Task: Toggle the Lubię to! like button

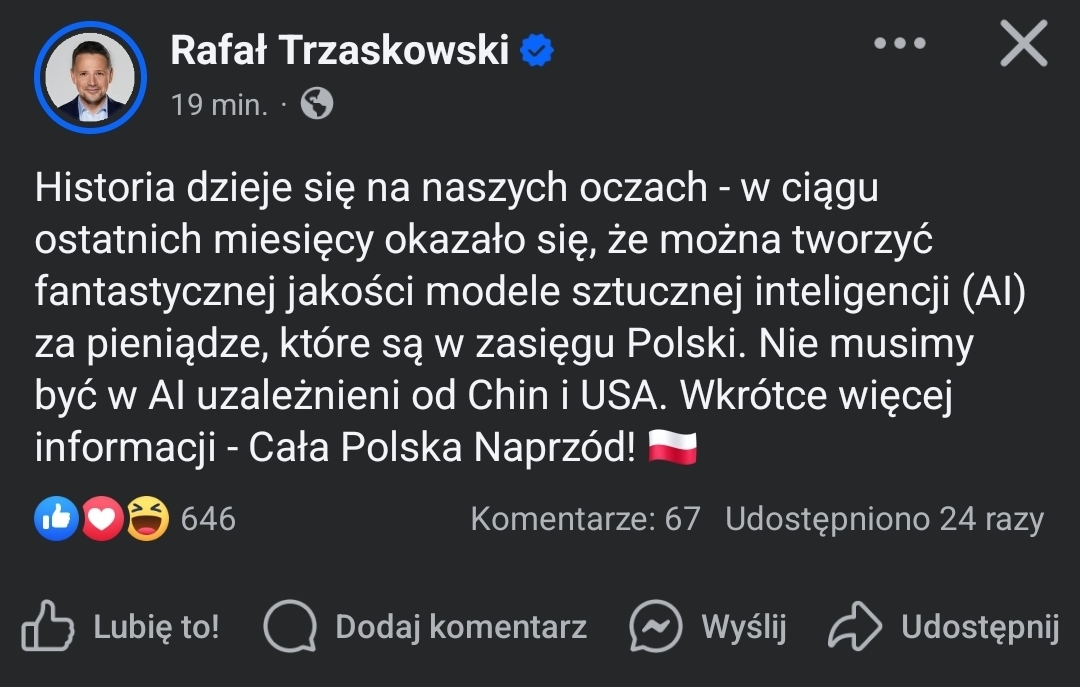Action: (x=156, y=627)
